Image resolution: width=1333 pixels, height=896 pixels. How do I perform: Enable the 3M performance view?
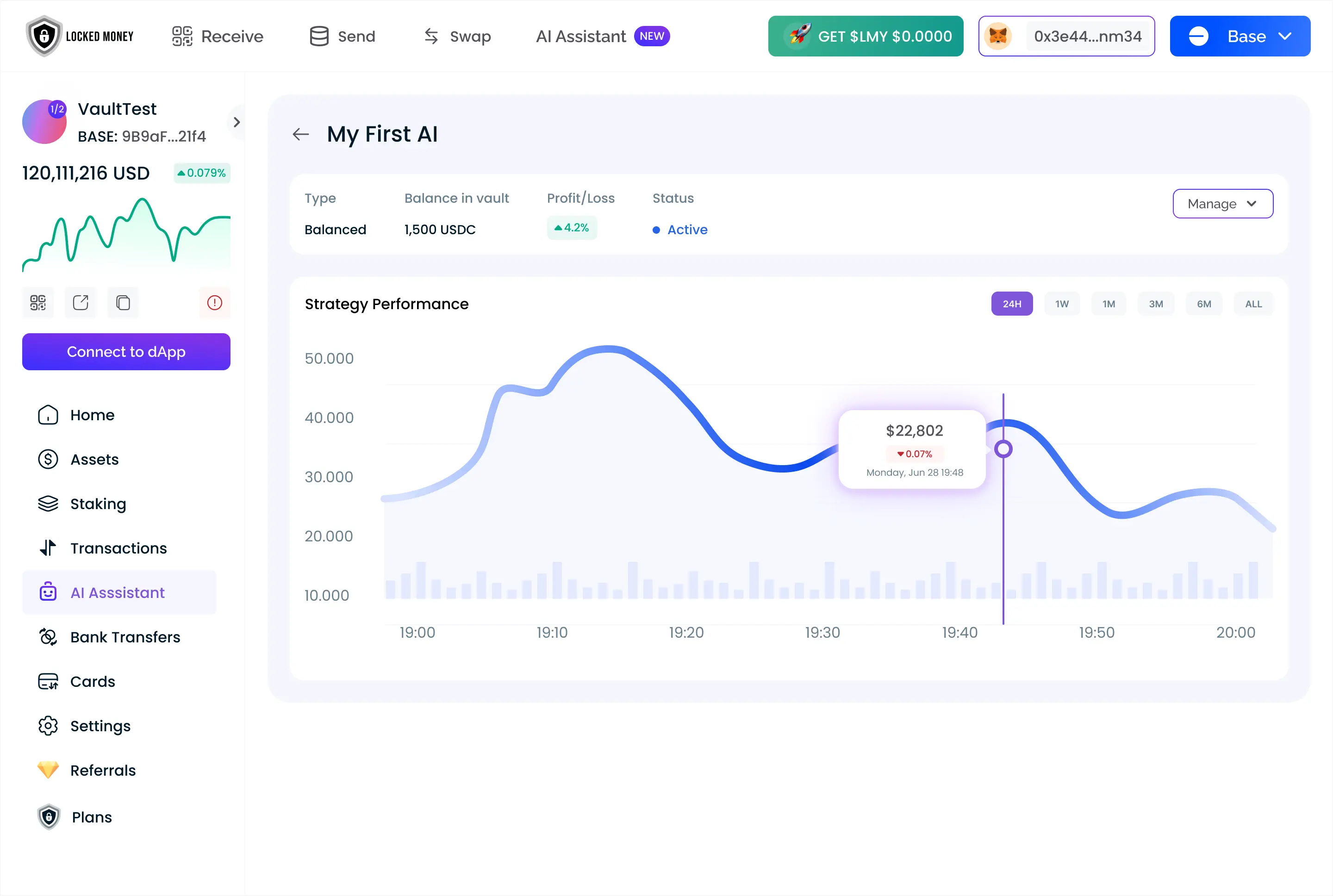click(x=1156, y=304)
